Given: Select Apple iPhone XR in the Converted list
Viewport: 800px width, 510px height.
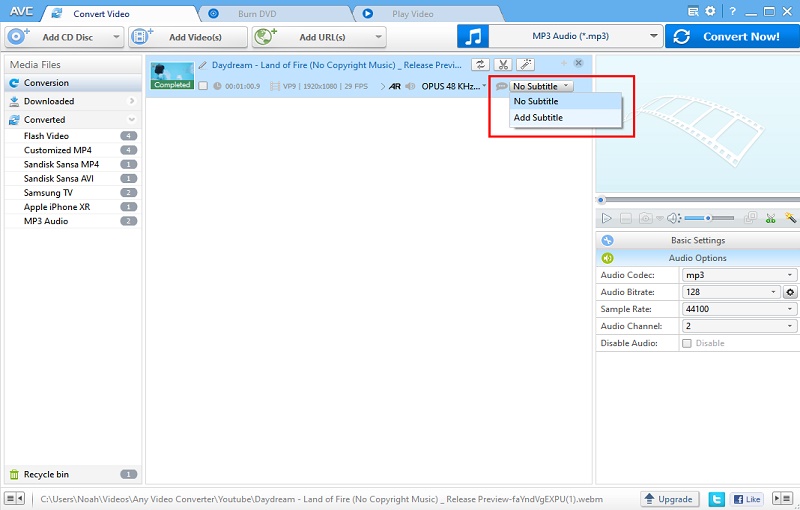Looking at the screenshot, I should 73,207.
